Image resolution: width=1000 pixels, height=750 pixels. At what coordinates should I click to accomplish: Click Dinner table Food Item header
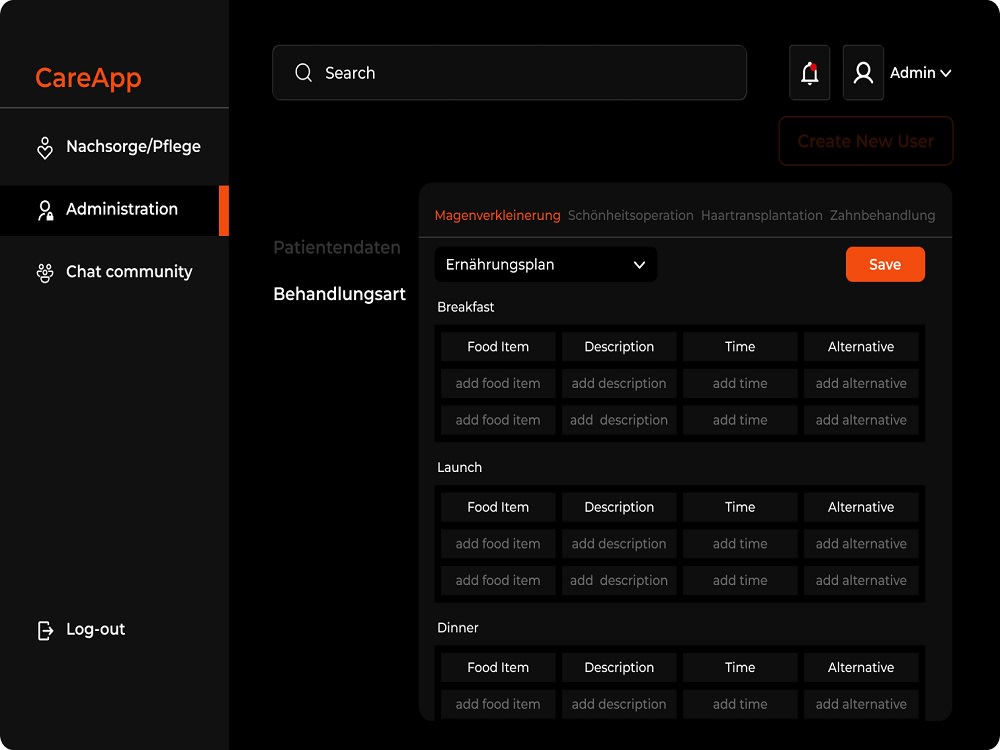498,668
